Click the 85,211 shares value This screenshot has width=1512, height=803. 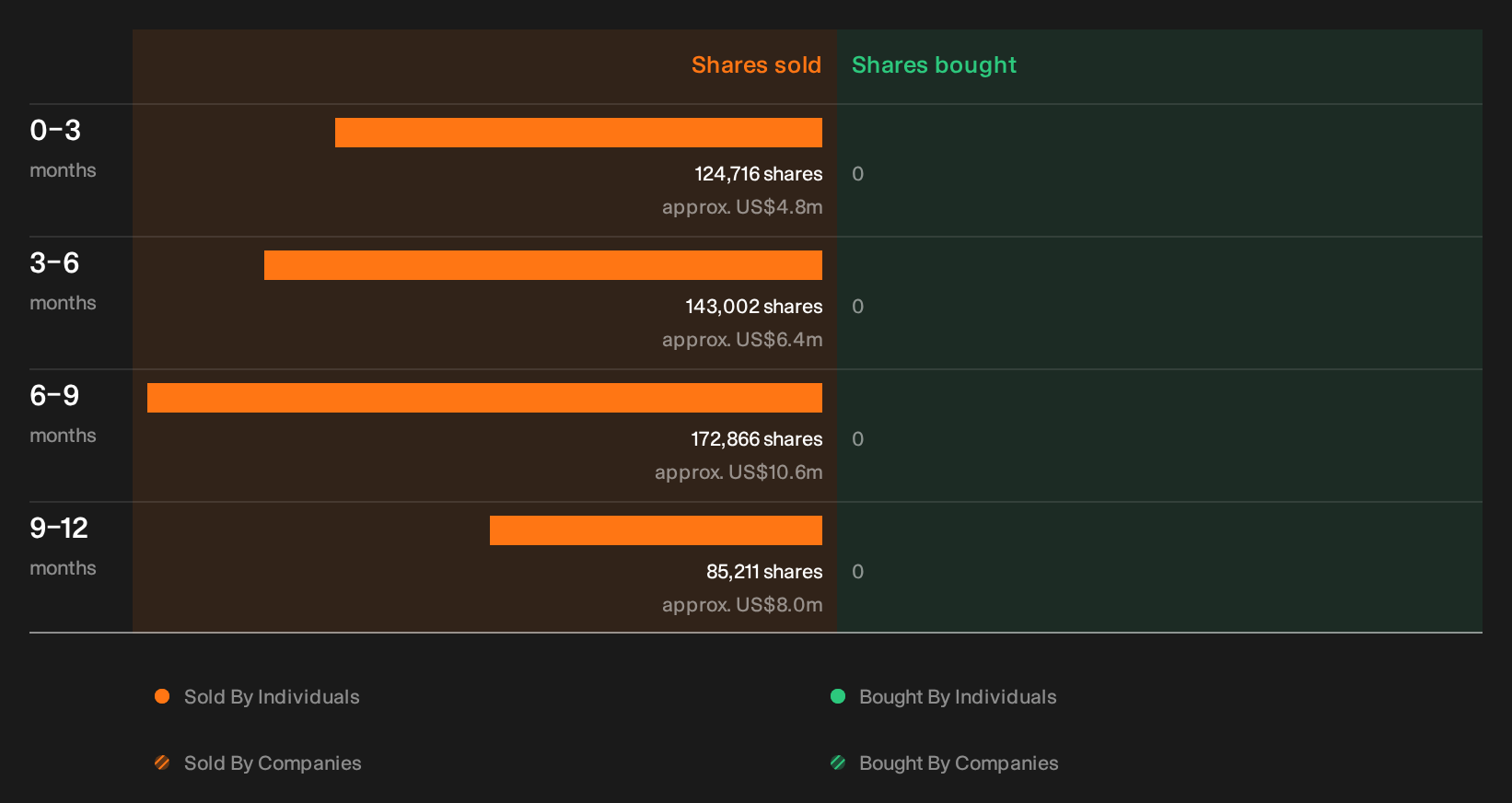(x=764, y=572)
